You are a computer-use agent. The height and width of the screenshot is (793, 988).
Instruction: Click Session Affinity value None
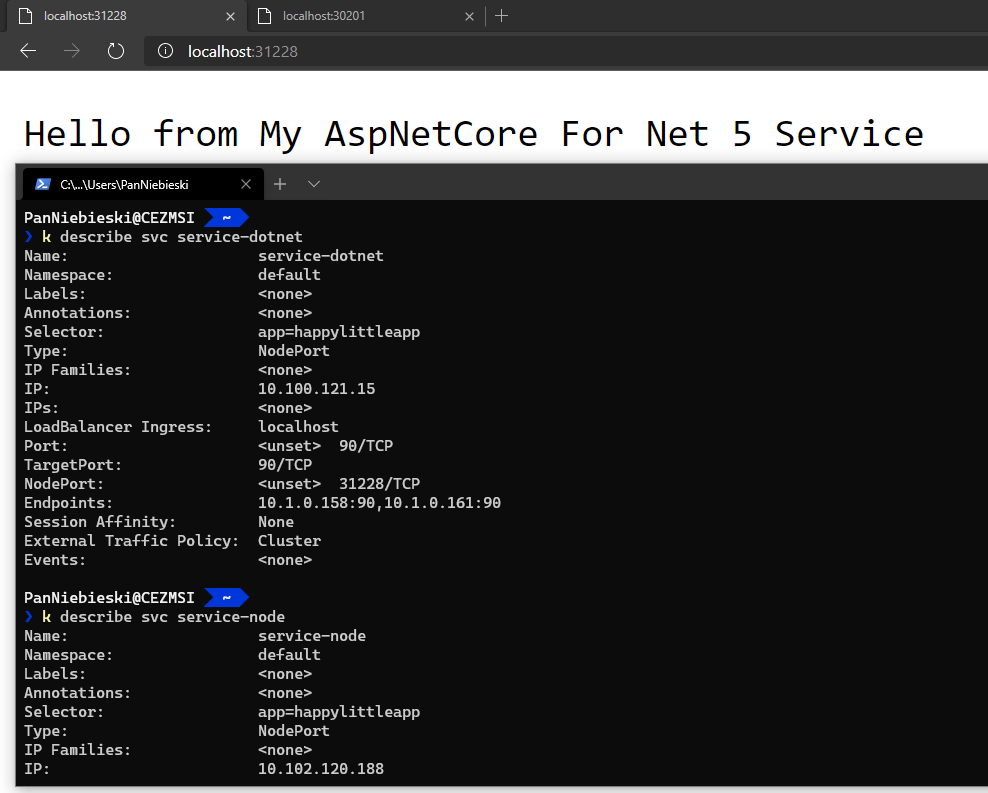pyautogui.click(x=276, y=522)
